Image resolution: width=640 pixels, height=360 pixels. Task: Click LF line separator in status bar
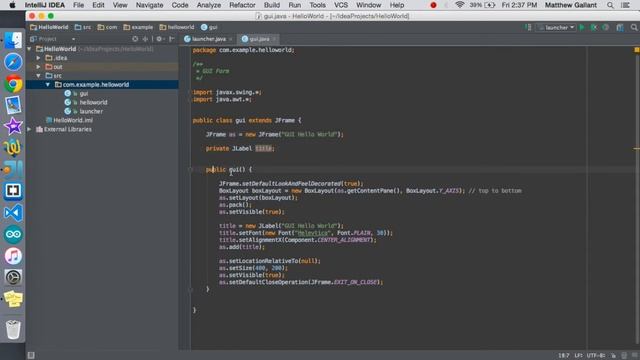coord(579,356)
